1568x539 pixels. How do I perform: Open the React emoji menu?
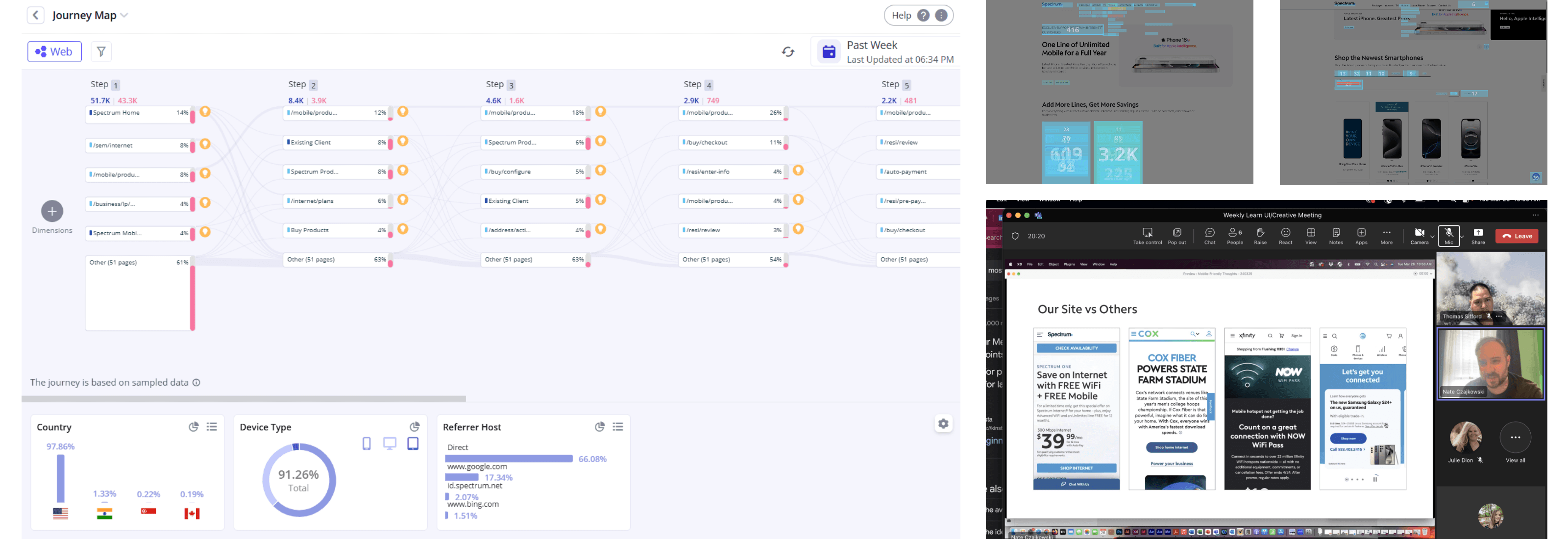tap(1285, 235)
